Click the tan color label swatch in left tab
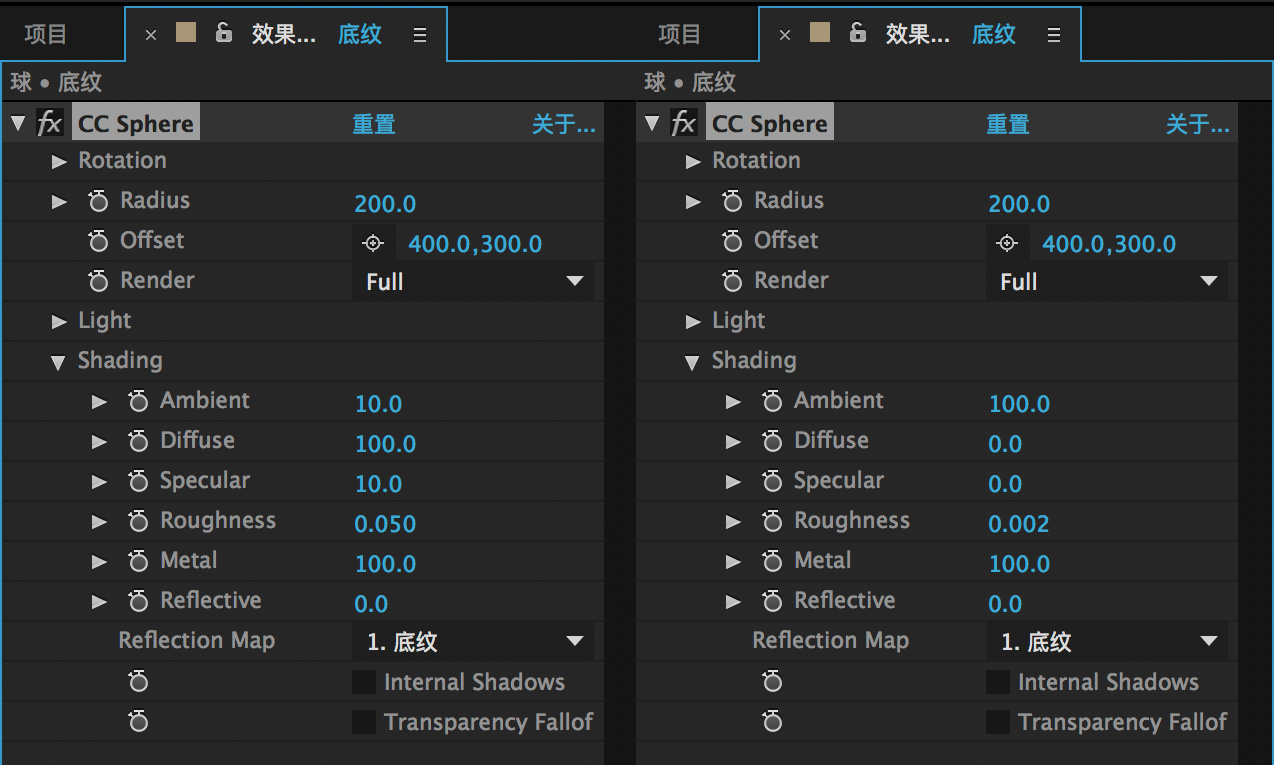1274x765 pixels. click(186, 33)
